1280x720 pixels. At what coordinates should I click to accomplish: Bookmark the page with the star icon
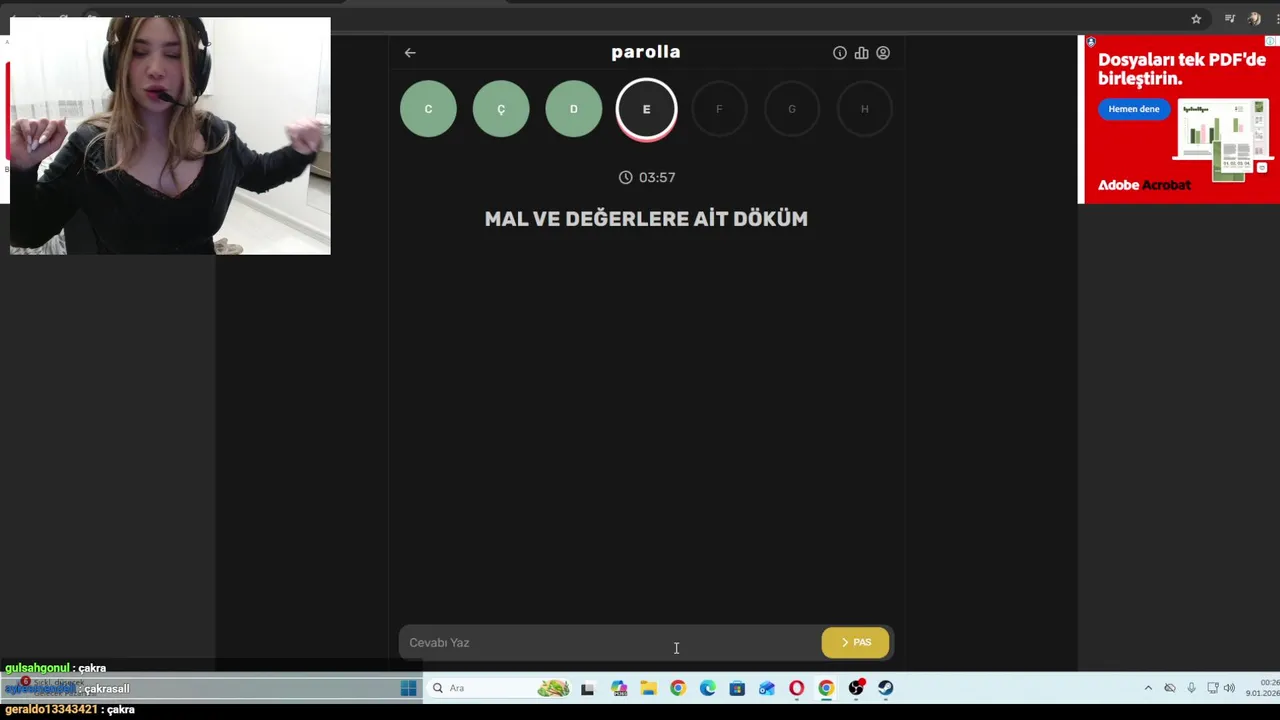(1196, 19)
